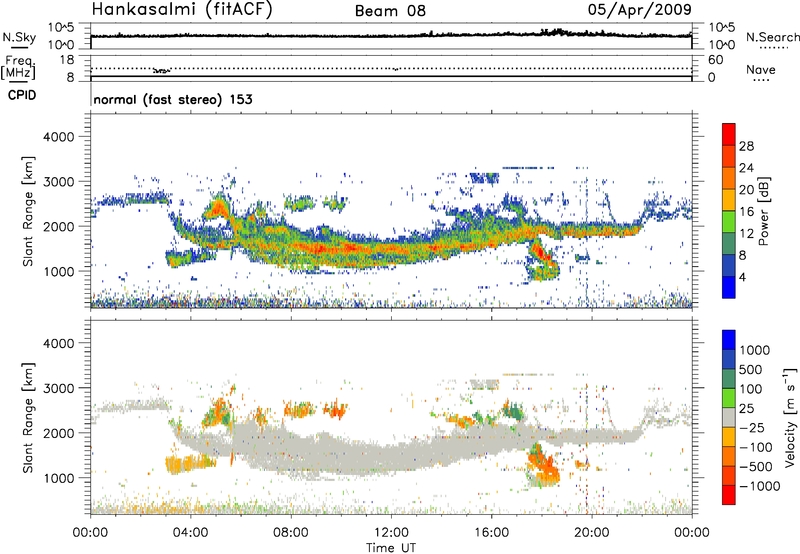800x554 pixels.
Task: Click the Hankasalmi (fitACF) title
Action: tap(182, 9)
